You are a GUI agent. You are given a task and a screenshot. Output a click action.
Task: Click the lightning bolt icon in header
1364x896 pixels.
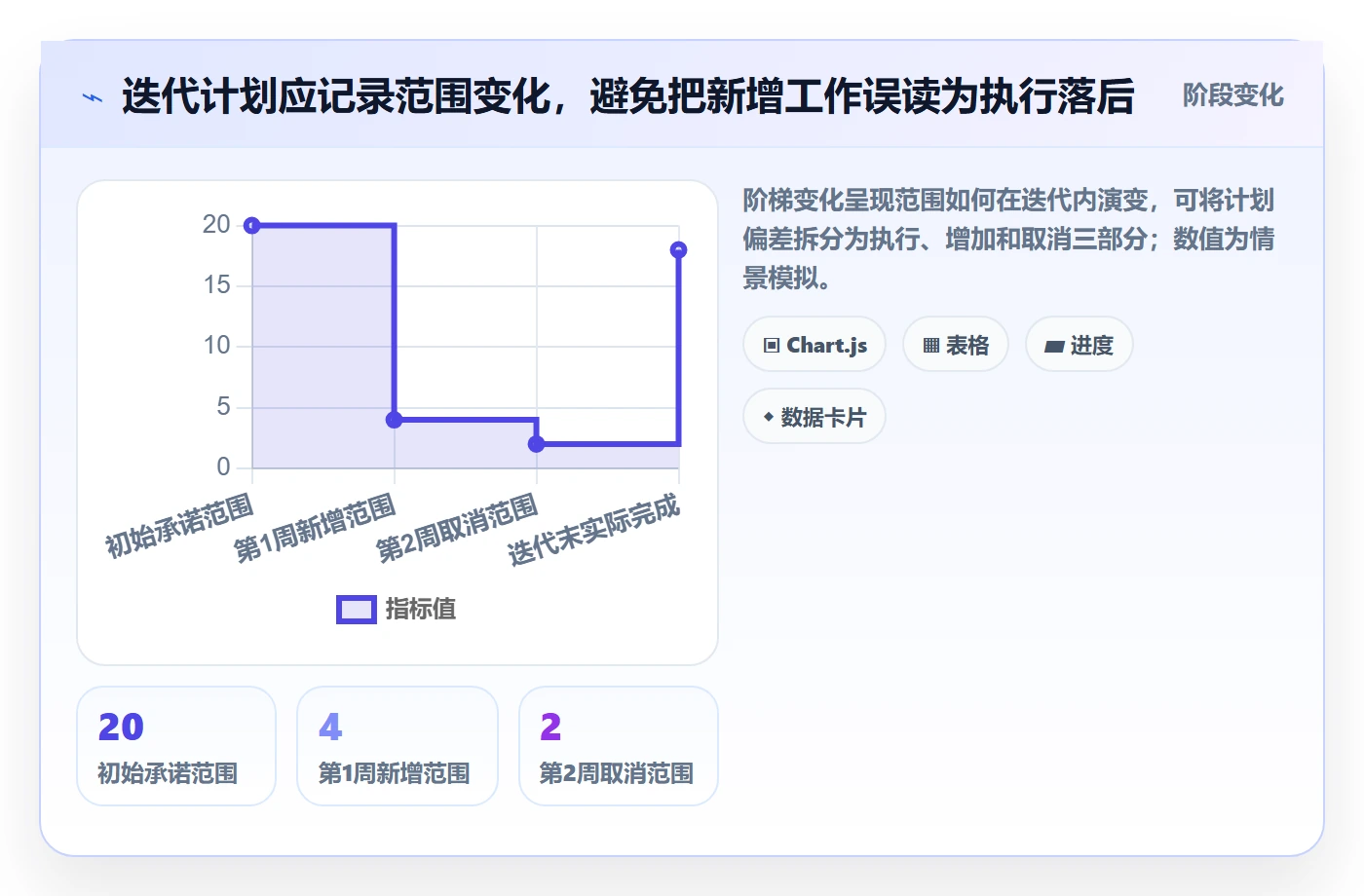pos(93,97)
